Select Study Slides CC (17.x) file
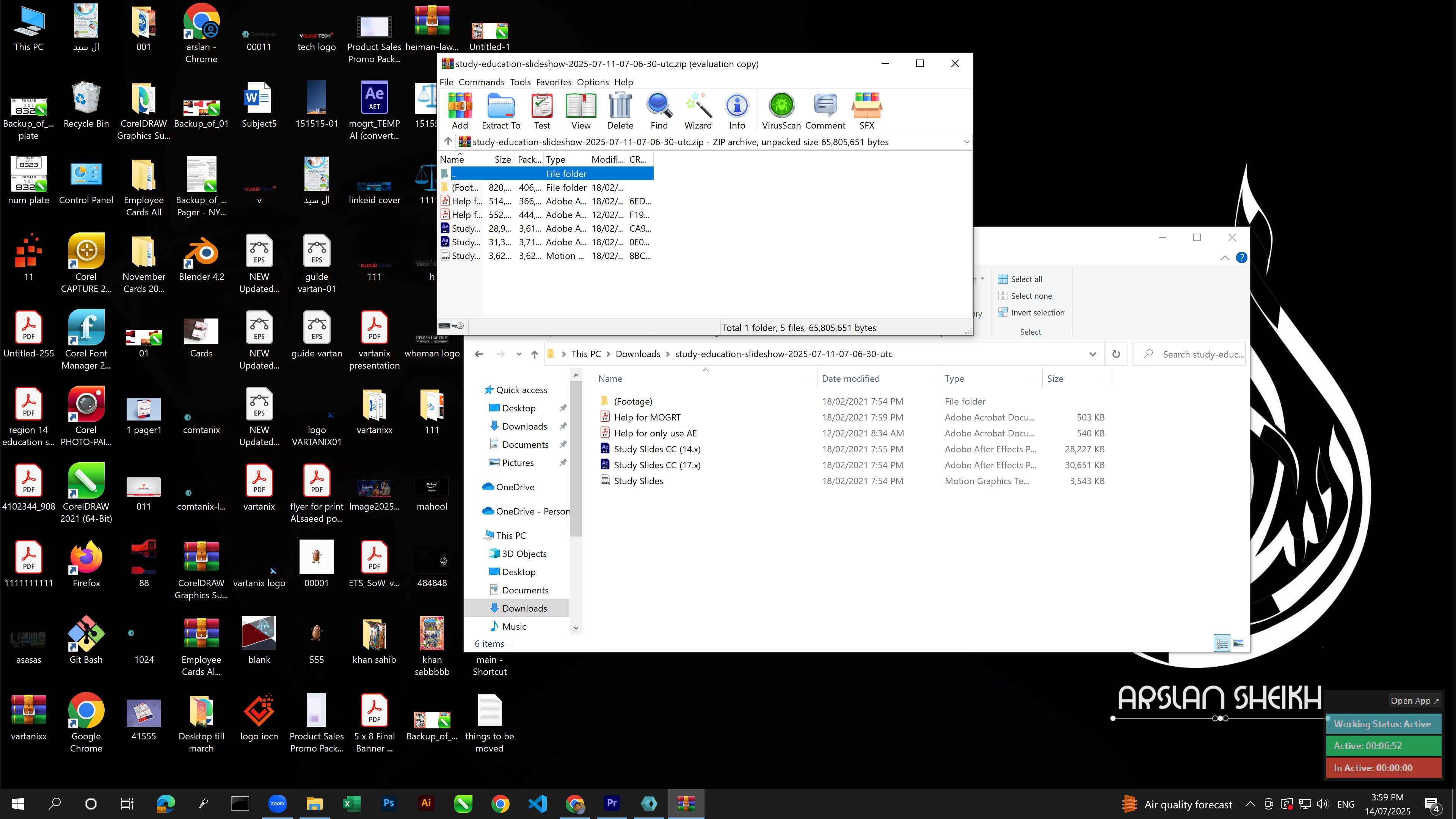Screen dimensions: 1456x819 (x=657, y=465)
